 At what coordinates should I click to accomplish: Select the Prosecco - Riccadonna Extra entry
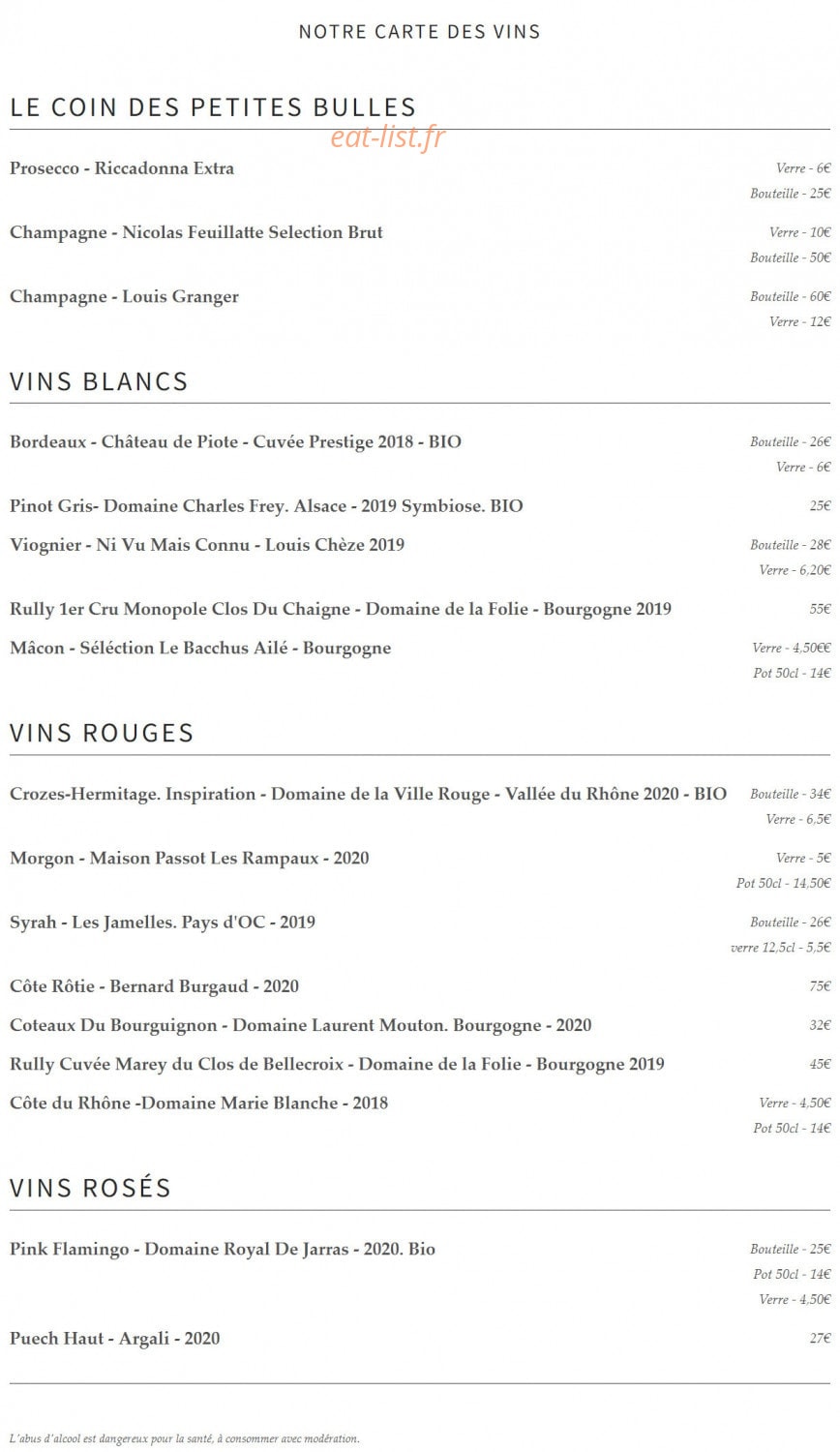point(122,168)
